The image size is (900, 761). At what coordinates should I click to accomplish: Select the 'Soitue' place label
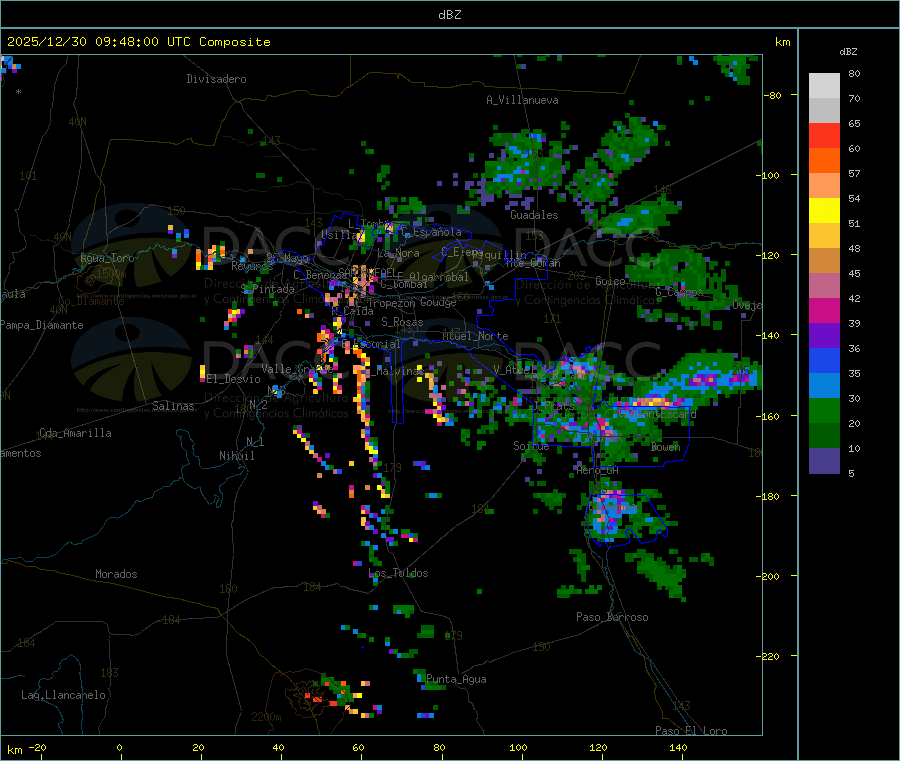tap(531, 446)
